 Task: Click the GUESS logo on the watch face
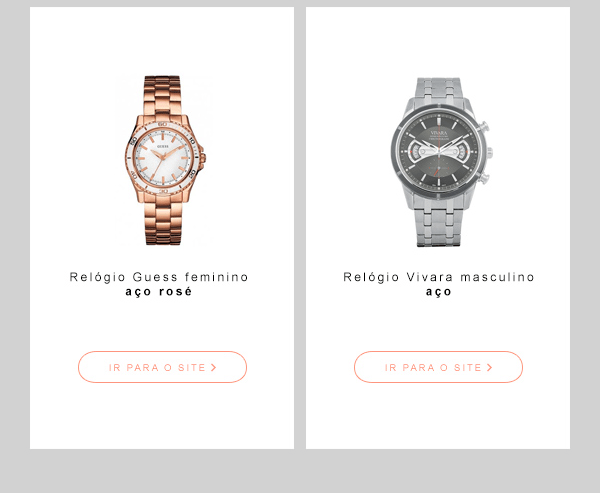coord(163,146)
